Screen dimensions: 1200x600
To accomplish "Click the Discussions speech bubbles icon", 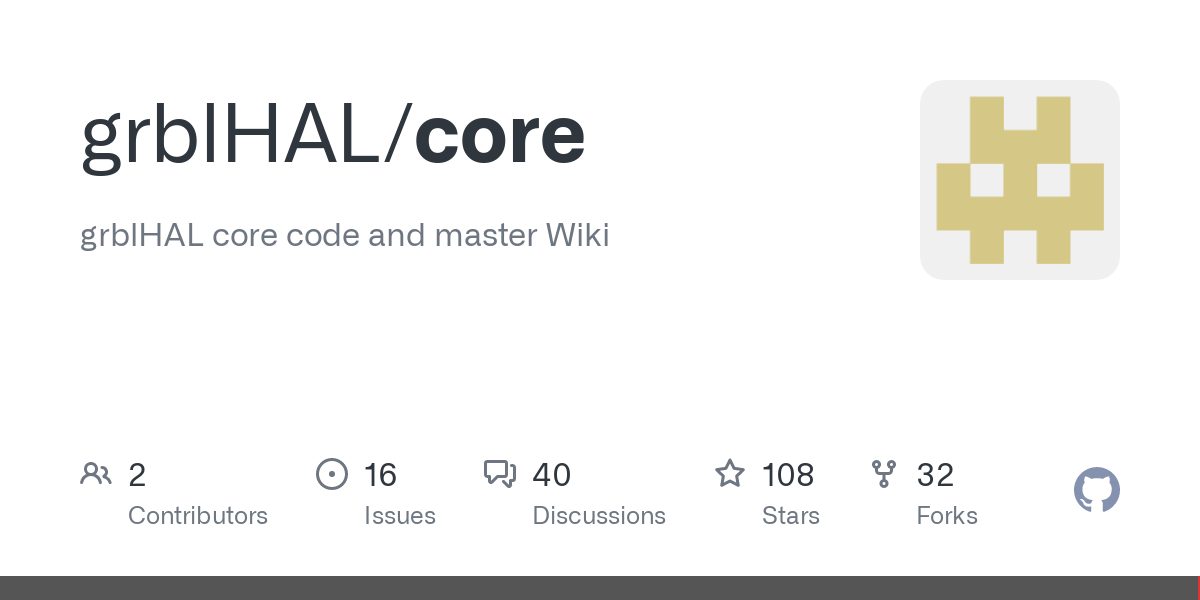I will [x=500, y=474].
